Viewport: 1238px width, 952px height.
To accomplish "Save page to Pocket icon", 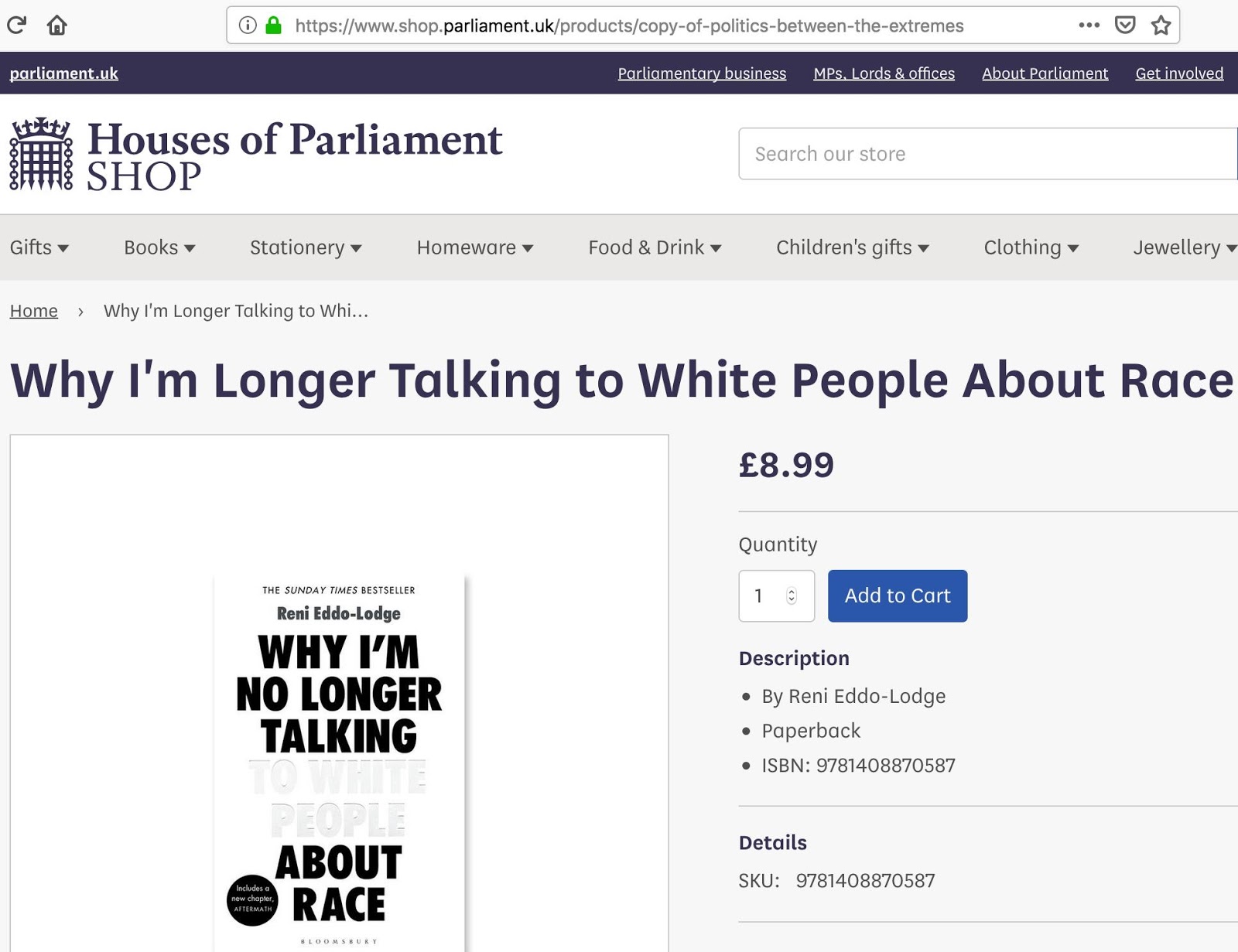I will [x=1125, y=26].
